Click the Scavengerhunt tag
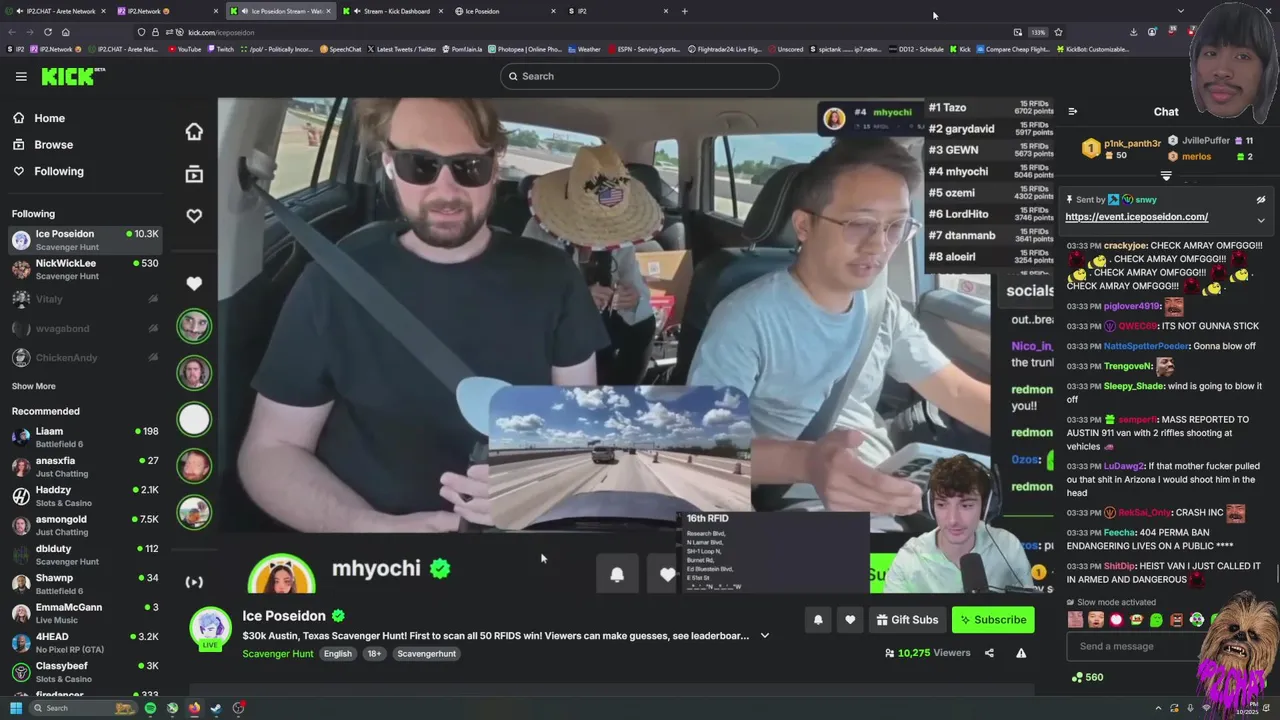This screenshot has height=720, width=1280. coord(426,654)
